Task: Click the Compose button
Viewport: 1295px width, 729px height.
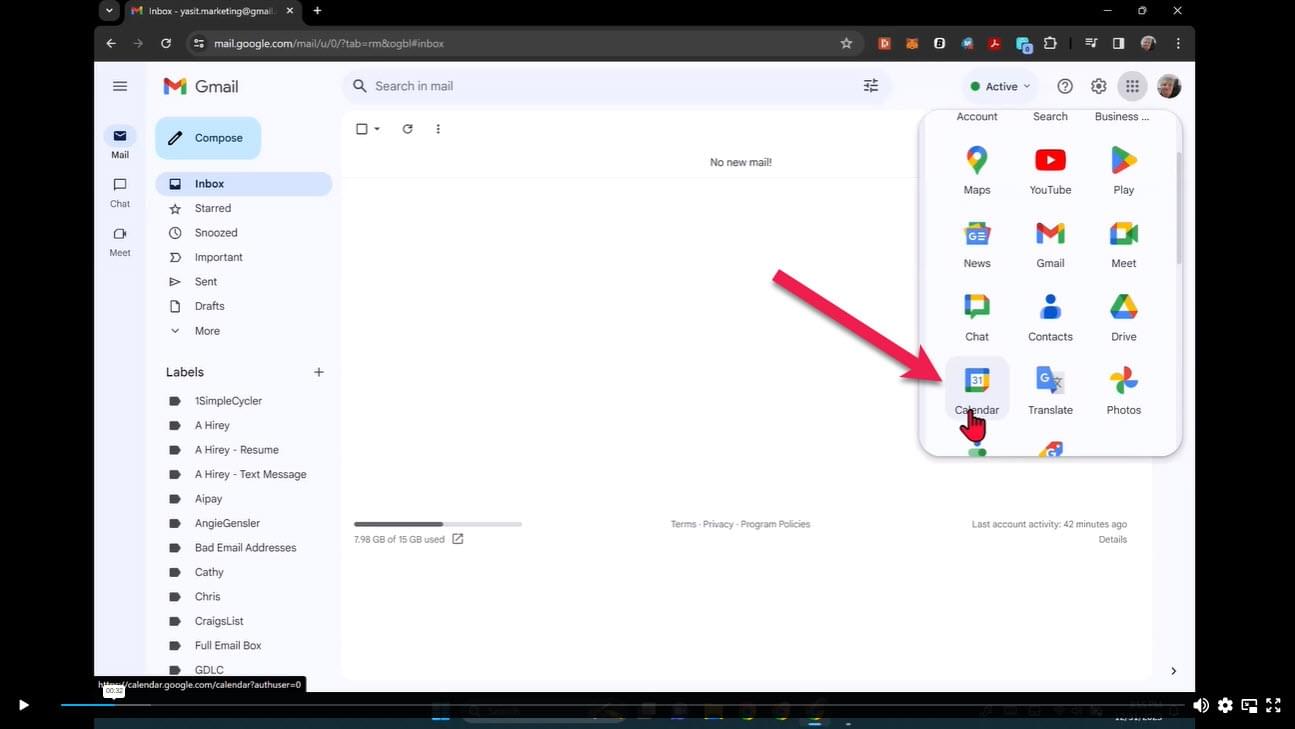Action: (208, 138)
